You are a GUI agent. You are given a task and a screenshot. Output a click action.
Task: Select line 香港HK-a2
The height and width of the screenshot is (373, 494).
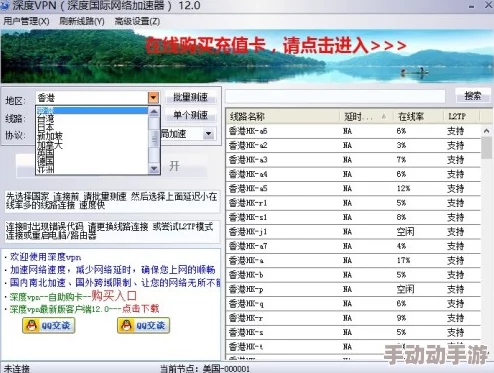tap(353, 145)
